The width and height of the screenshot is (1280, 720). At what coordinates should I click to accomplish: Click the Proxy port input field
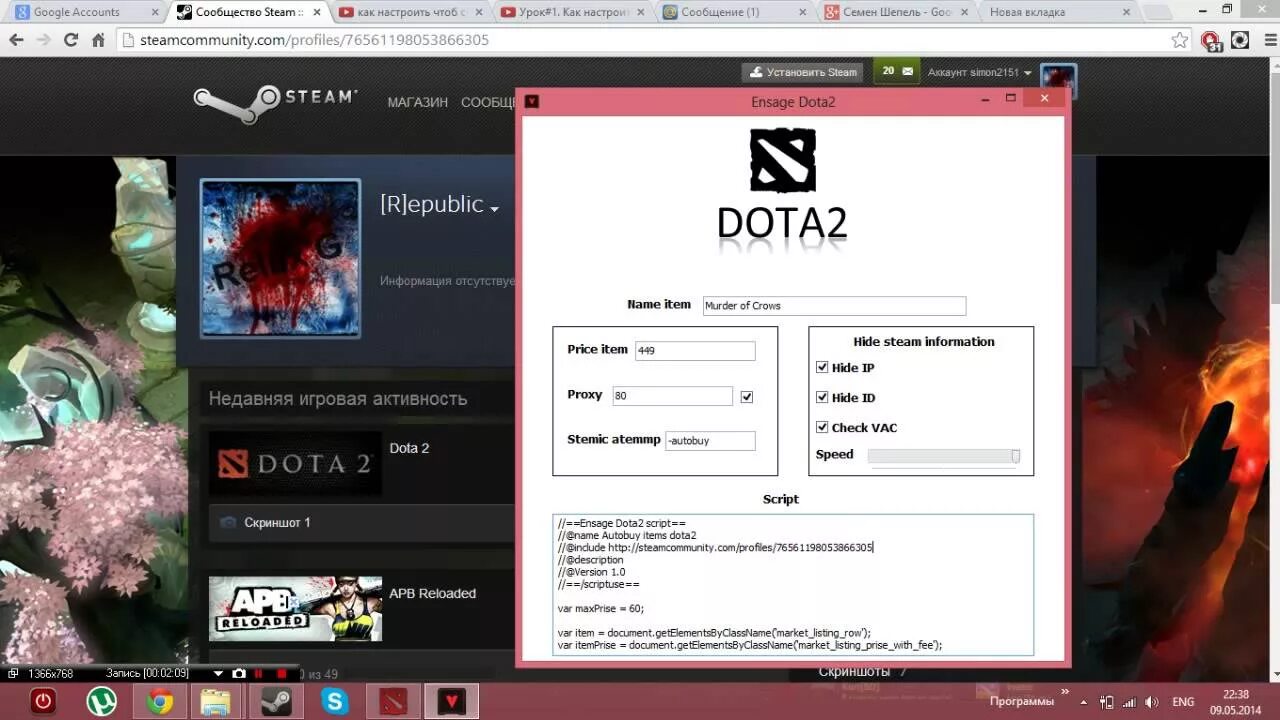tap(672, 396)
